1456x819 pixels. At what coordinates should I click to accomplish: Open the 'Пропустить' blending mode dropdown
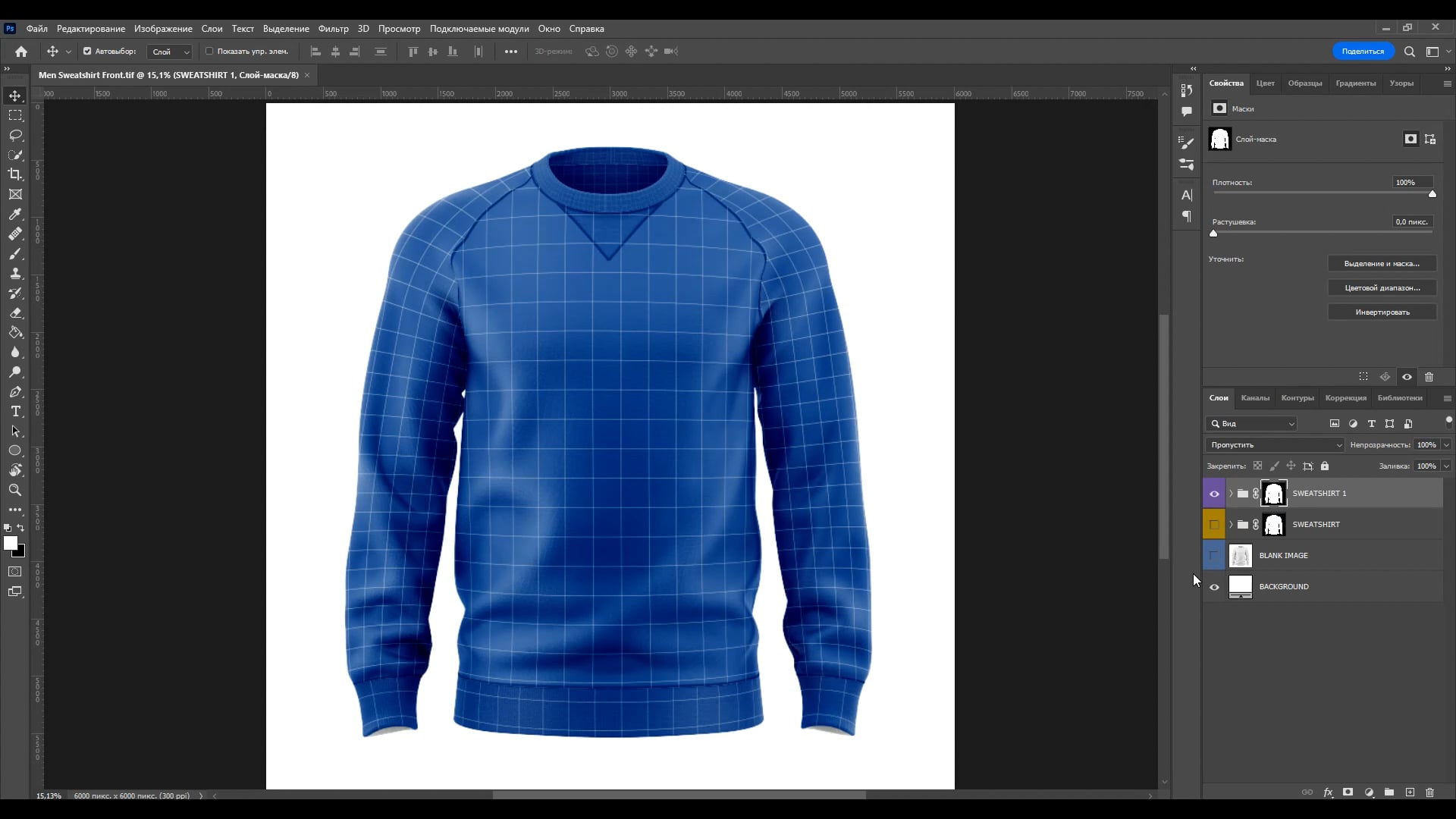[x=1273, y=445]
